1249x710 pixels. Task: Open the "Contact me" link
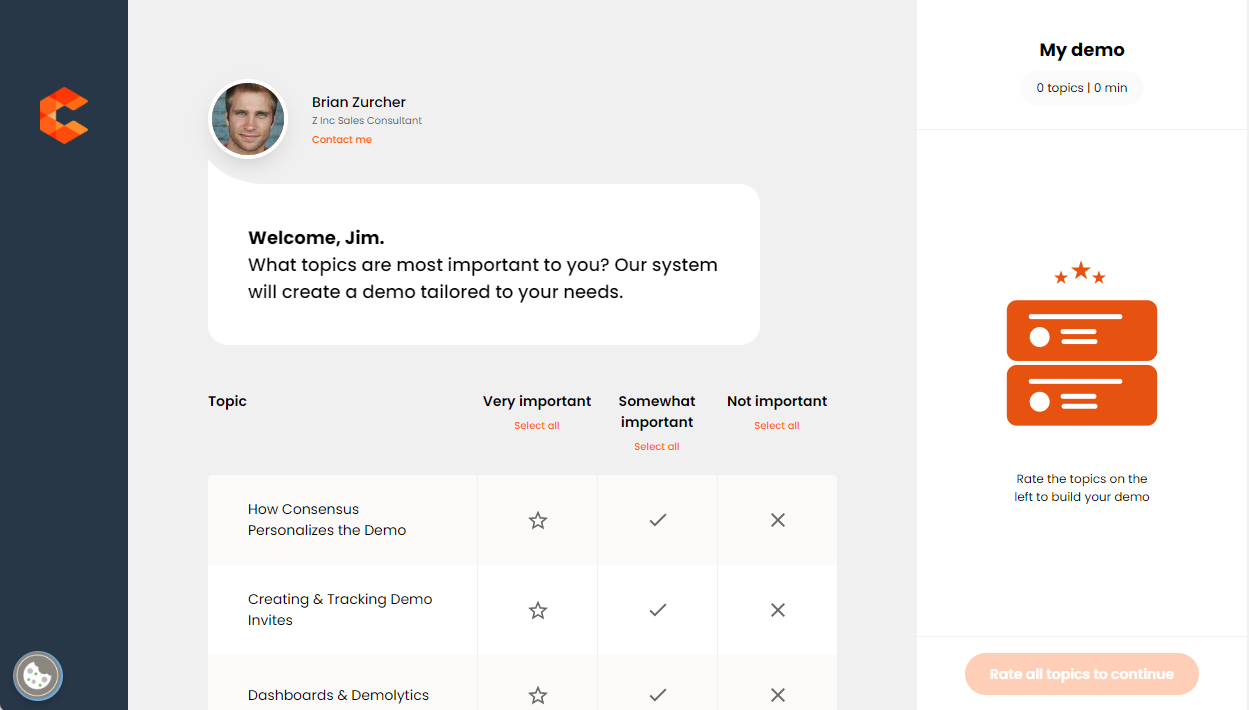(341, 139)
